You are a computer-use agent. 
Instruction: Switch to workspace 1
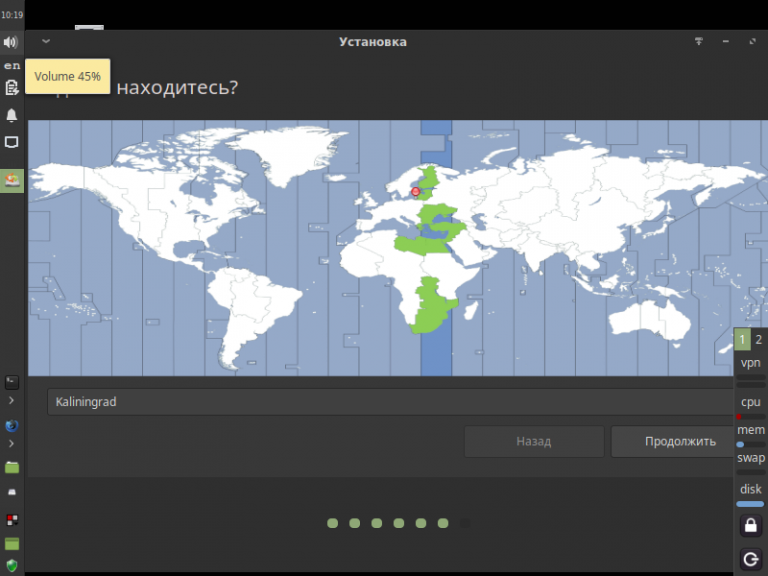coord(743,339)
